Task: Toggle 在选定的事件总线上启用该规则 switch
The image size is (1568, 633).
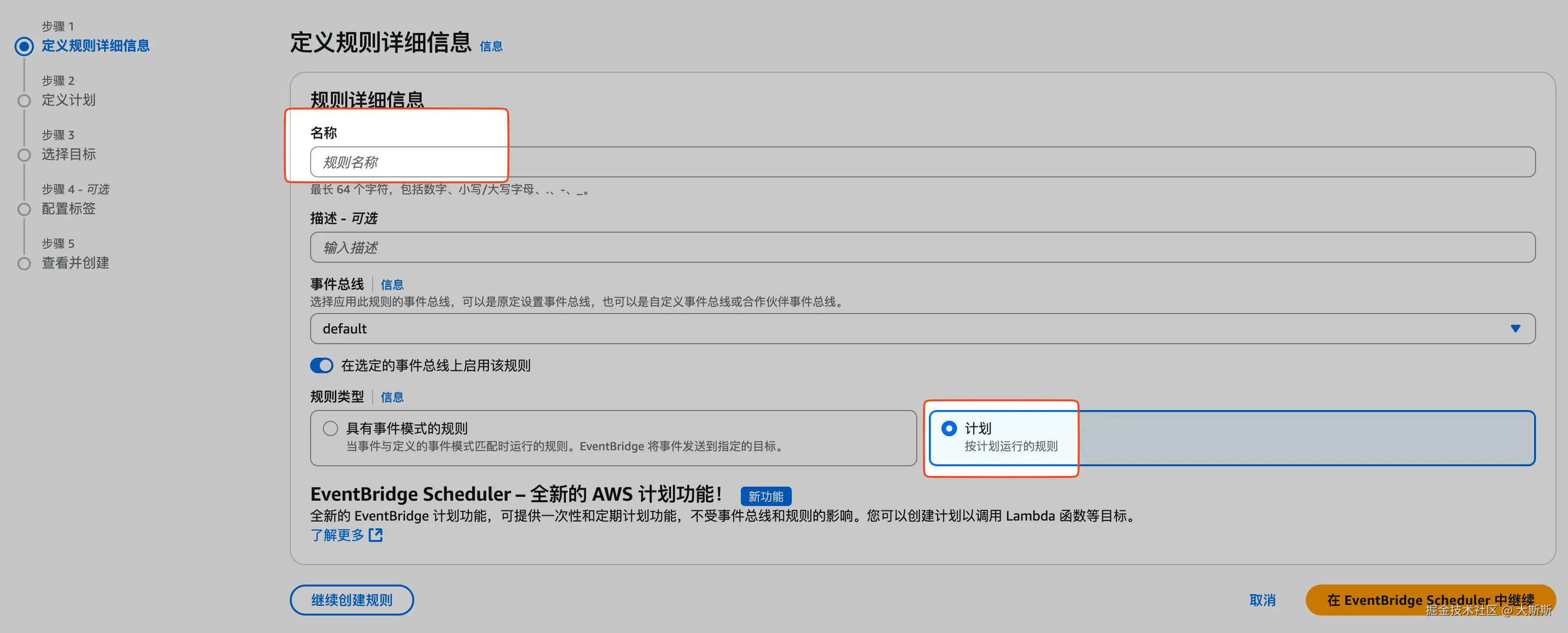Action: tap(321, 365)
